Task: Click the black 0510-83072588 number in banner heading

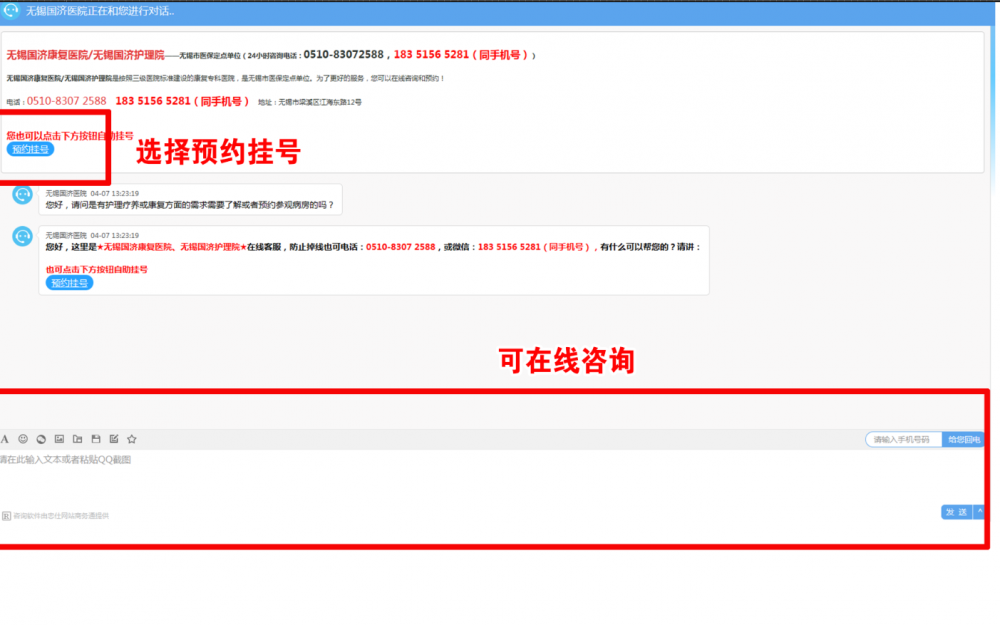Action: coord(343,55)
